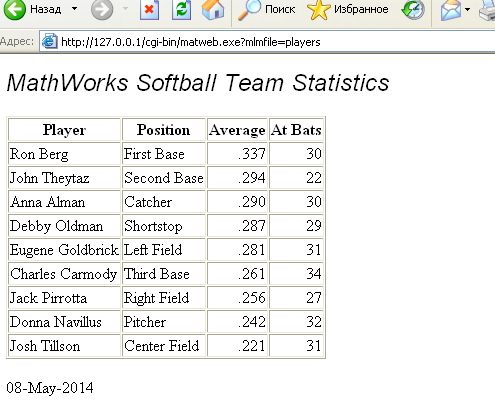Click the address bar URL field
Viewport: 495px width, 400px height.
coord(267,42)
